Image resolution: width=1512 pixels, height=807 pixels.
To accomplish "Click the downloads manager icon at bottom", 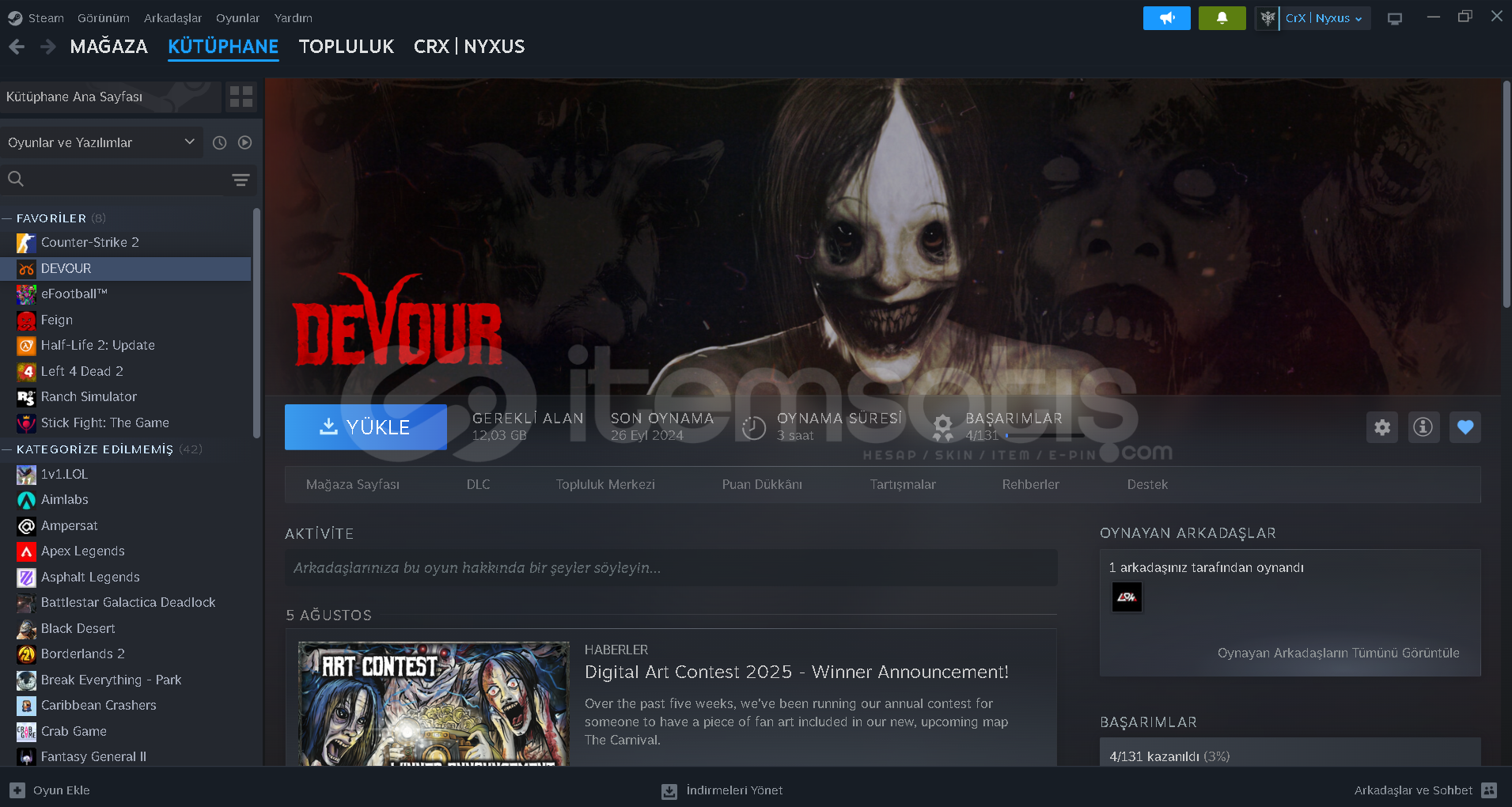I will point(669,791).
